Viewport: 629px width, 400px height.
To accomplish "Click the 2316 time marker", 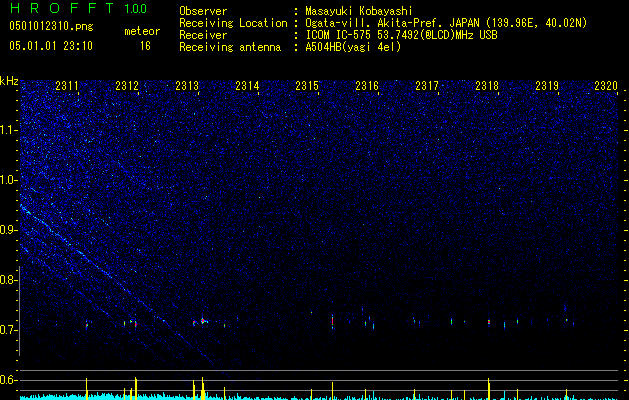I will coord(367,85).
